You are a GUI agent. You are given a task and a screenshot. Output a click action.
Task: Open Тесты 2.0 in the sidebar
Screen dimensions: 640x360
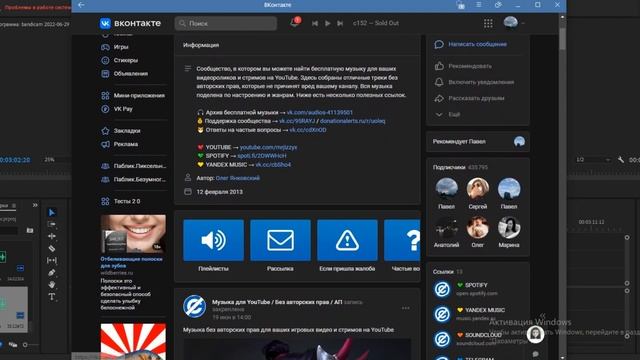click(127, 201)
